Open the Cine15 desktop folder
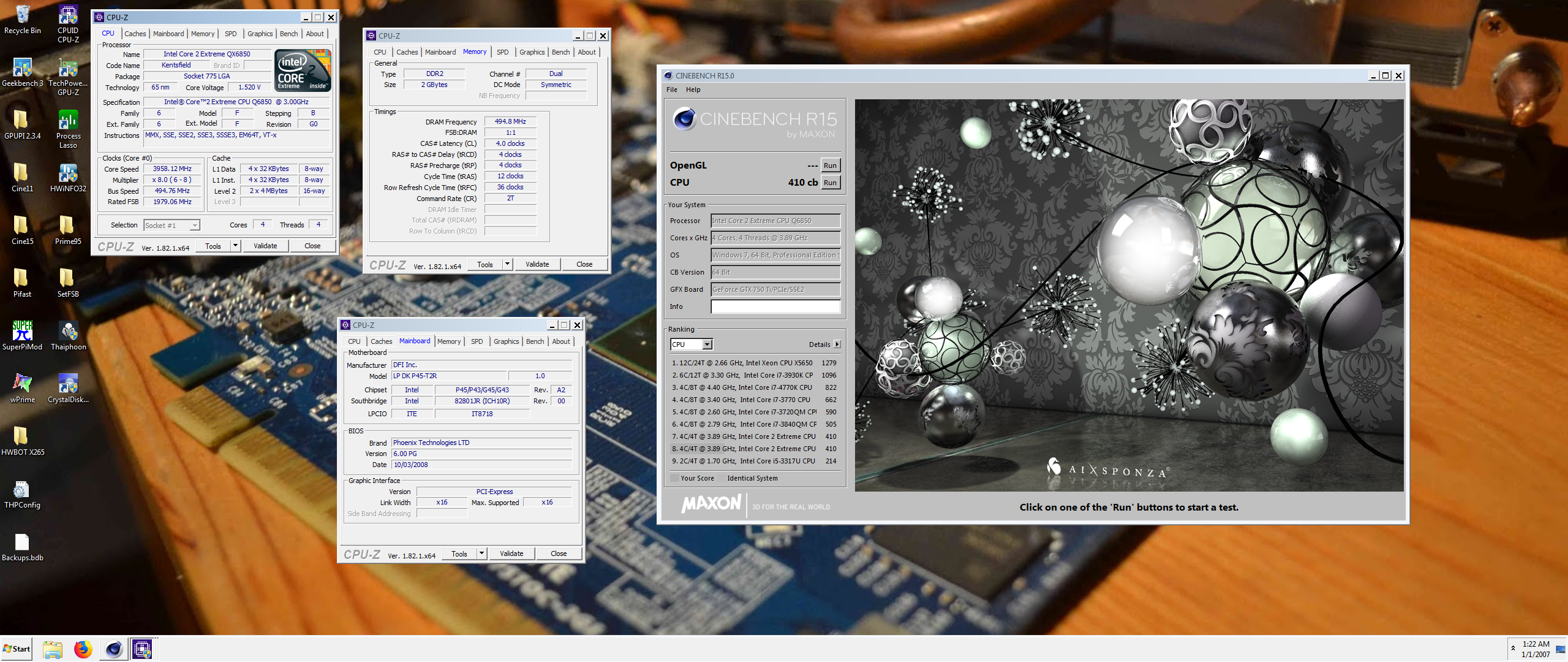The height and width of the screenshot is (662, 1568). pos(23,230)
